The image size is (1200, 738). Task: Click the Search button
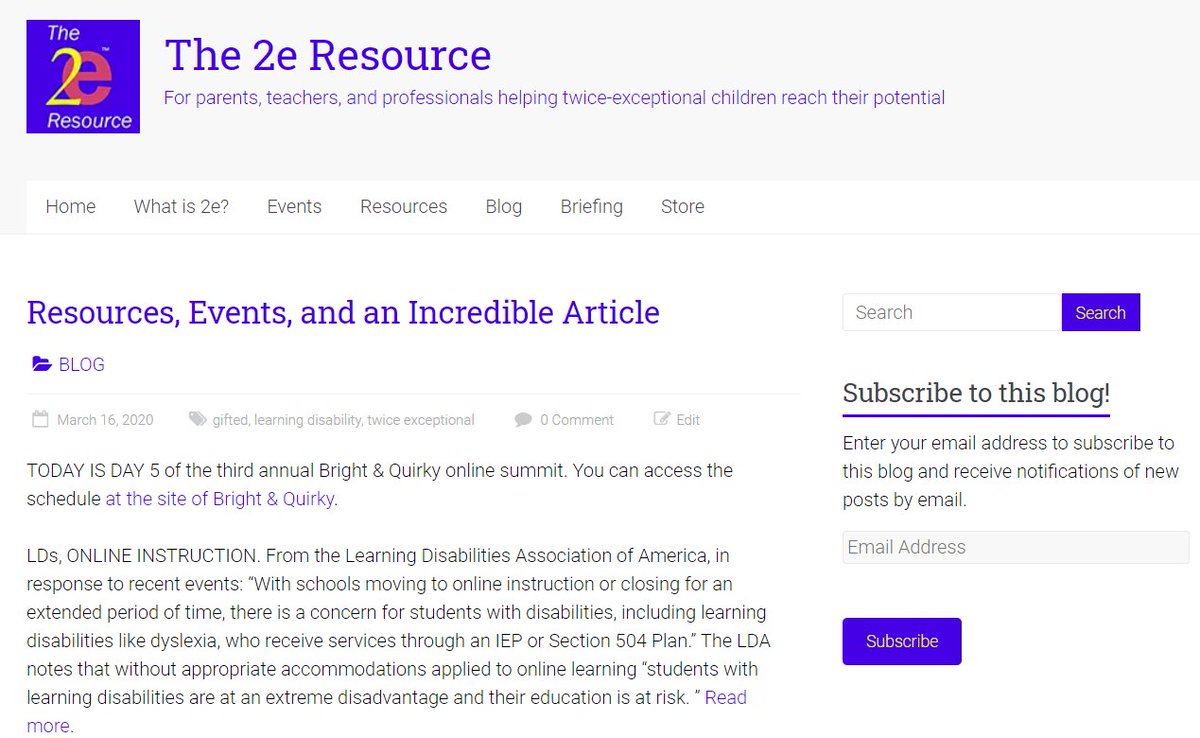pos(1100,312)
